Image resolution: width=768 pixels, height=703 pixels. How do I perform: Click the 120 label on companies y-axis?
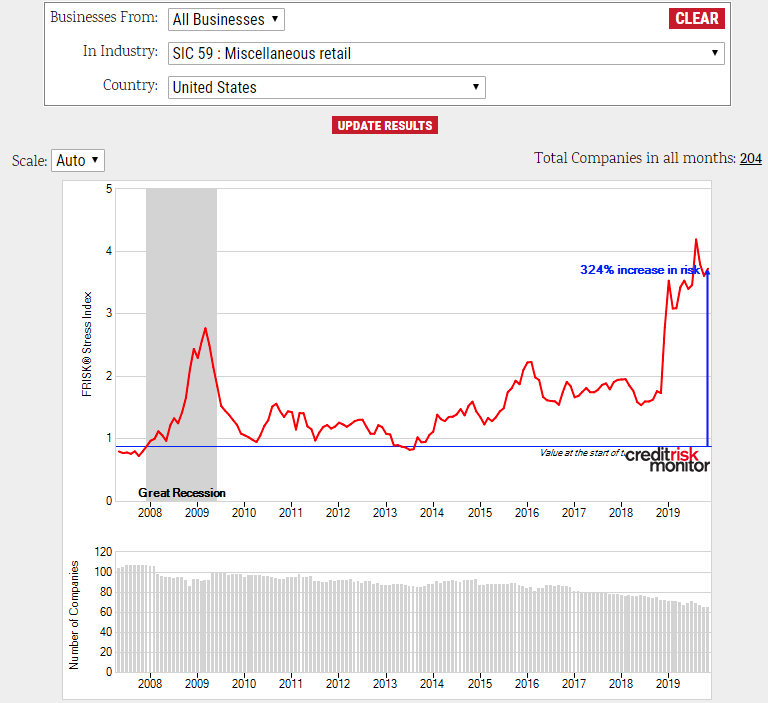point(103,552)
